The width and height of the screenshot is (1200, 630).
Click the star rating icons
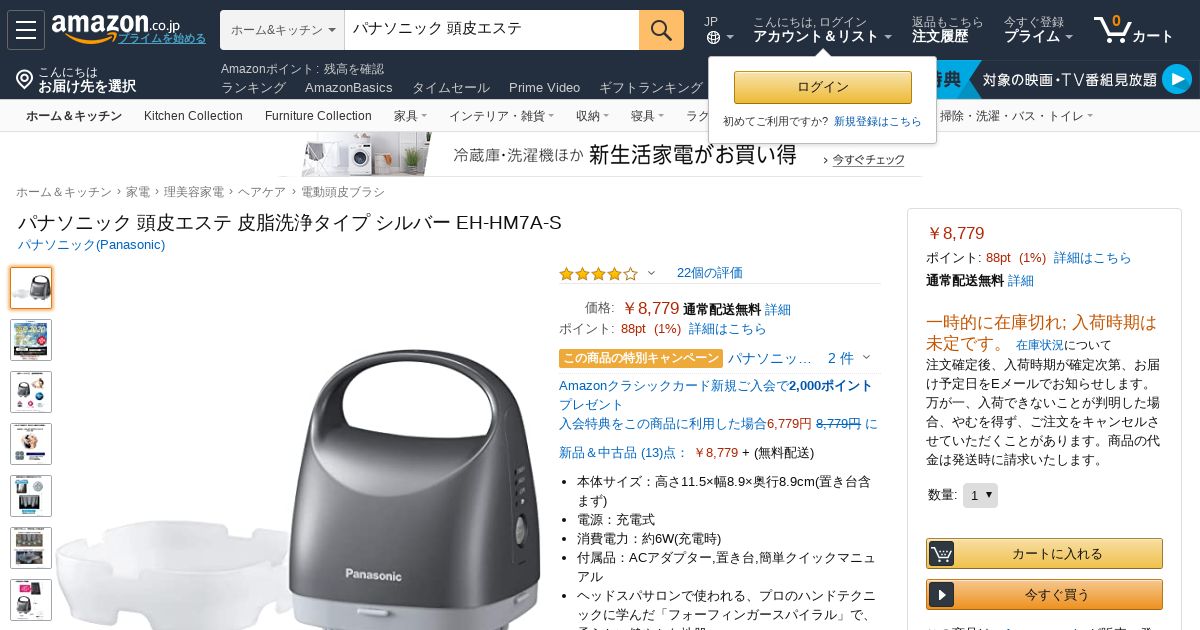pos(598,273)
